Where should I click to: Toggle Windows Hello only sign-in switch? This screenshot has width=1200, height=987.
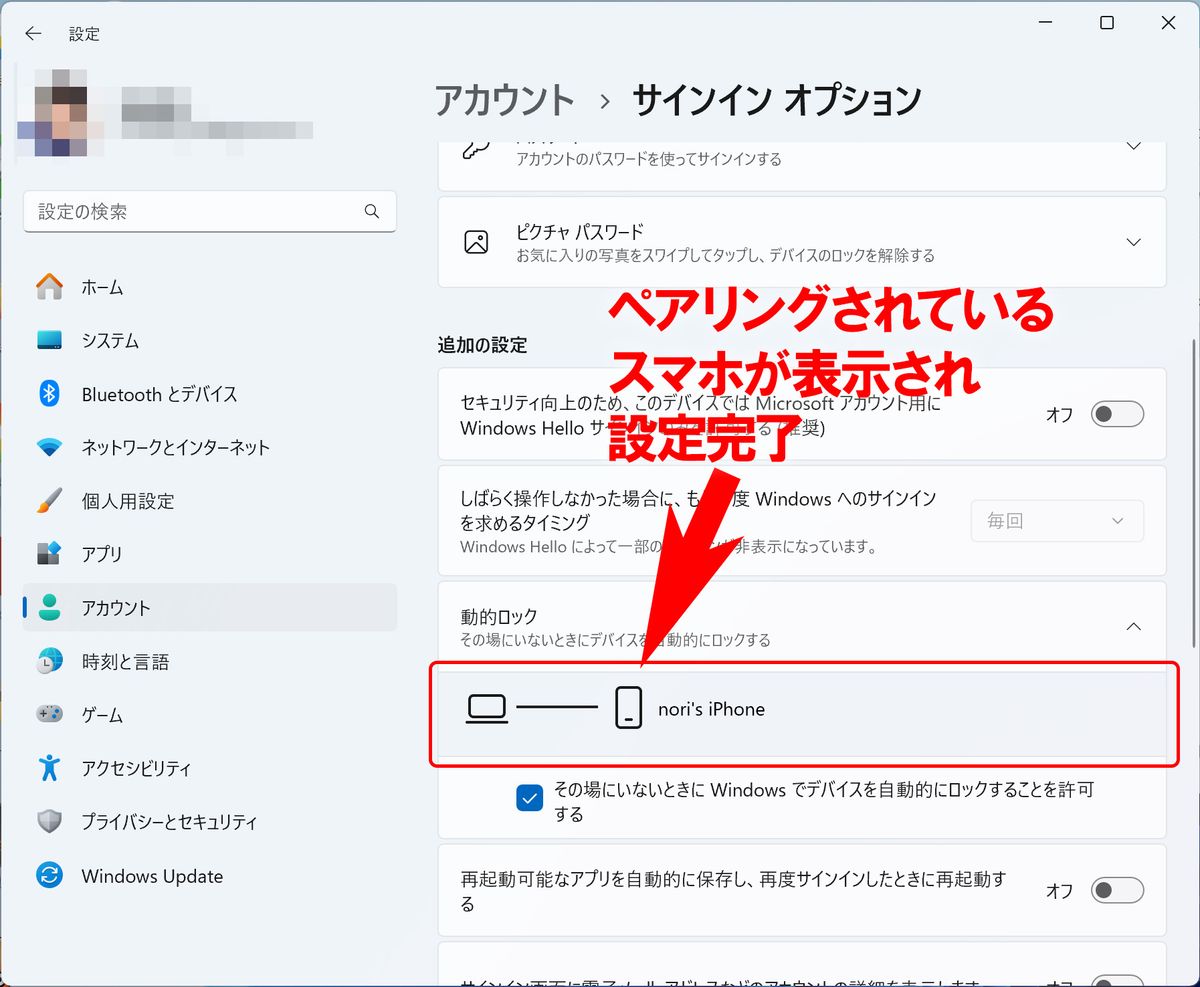click(1117, 414)
